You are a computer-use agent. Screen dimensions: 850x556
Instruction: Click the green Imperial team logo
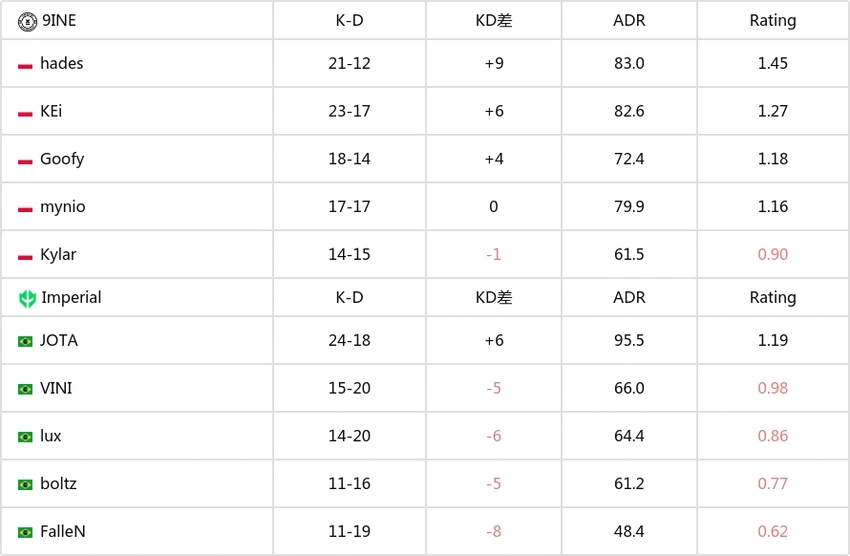pyautogui.click(x=27, y=298)
